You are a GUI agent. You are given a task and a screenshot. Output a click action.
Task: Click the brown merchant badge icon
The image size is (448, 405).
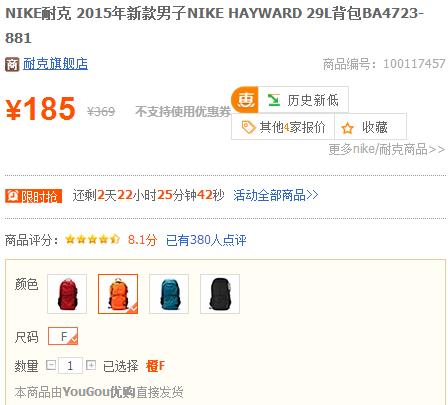(x=12, y=64)
